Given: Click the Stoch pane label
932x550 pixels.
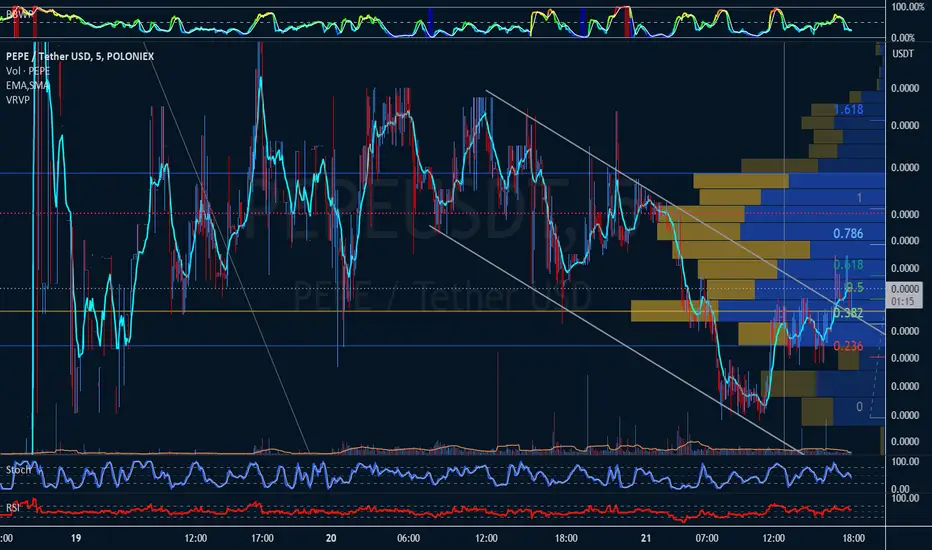Looking at the screenshot, I should [x=18, y=470].
